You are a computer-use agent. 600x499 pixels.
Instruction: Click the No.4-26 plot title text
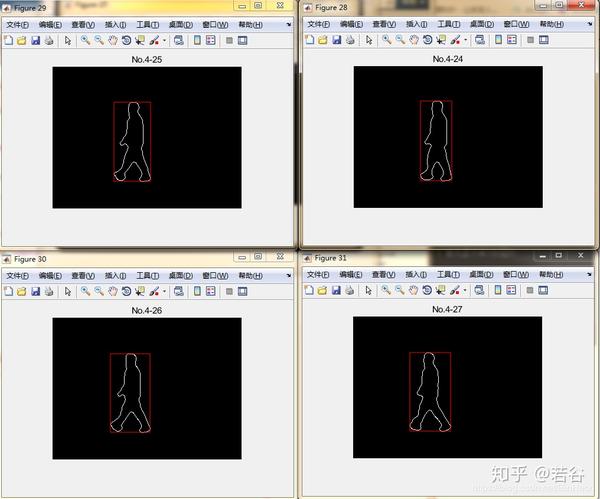(x=147, y=310)
